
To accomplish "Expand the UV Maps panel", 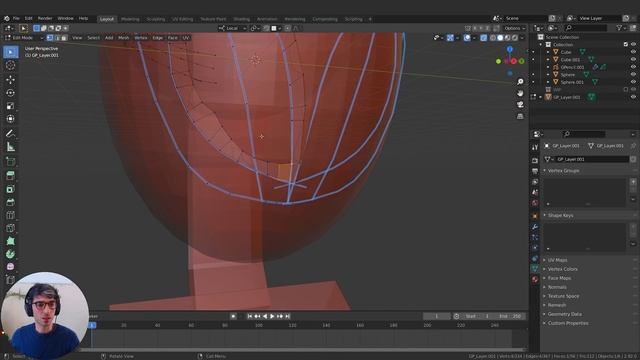I will click(x=558, y=260).
